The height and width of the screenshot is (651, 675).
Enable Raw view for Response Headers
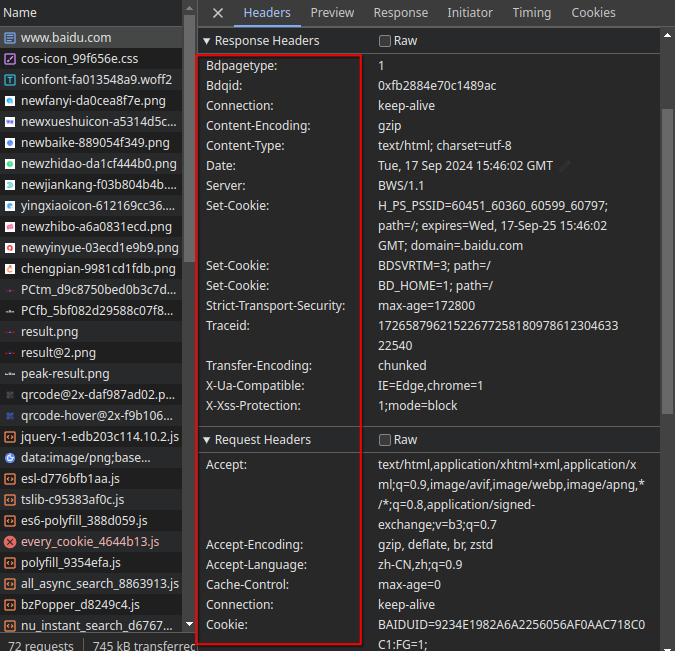point(384,41)
